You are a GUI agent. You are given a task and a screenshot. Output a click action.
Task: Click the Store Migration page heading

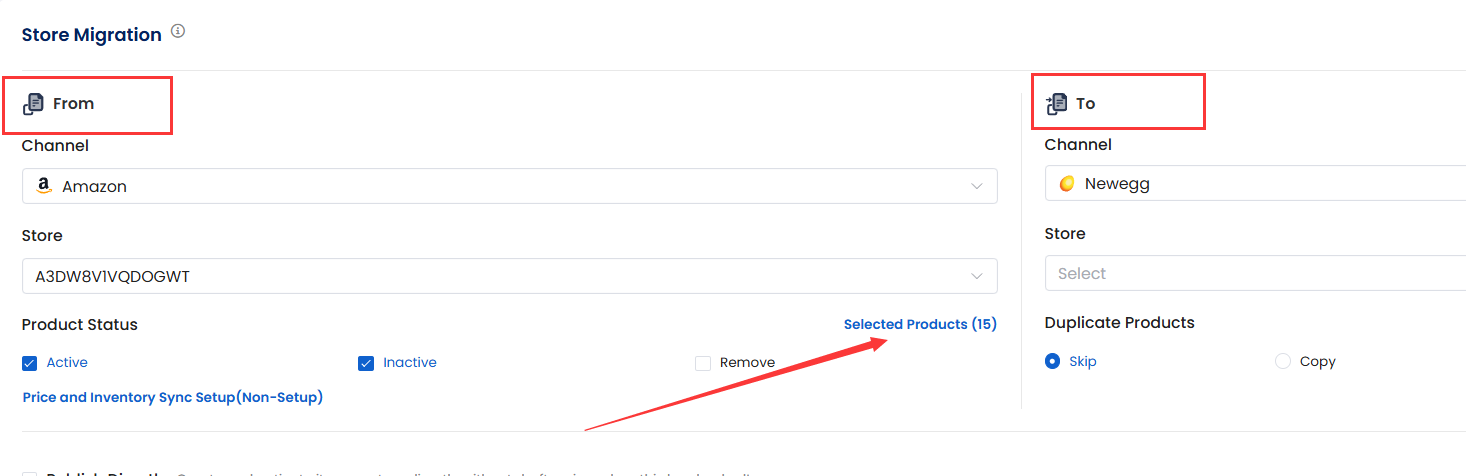pyautogui.click(x=92, y=35)
